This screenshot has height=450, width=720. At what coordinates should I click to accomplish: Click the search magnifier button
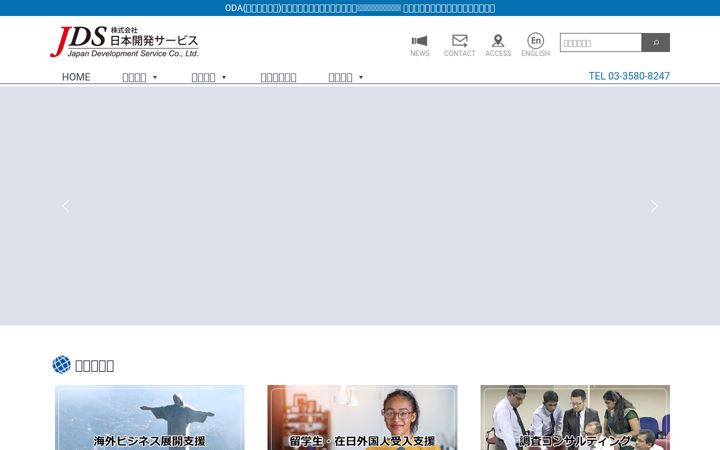pyautogui.click(x=656, y=42)
